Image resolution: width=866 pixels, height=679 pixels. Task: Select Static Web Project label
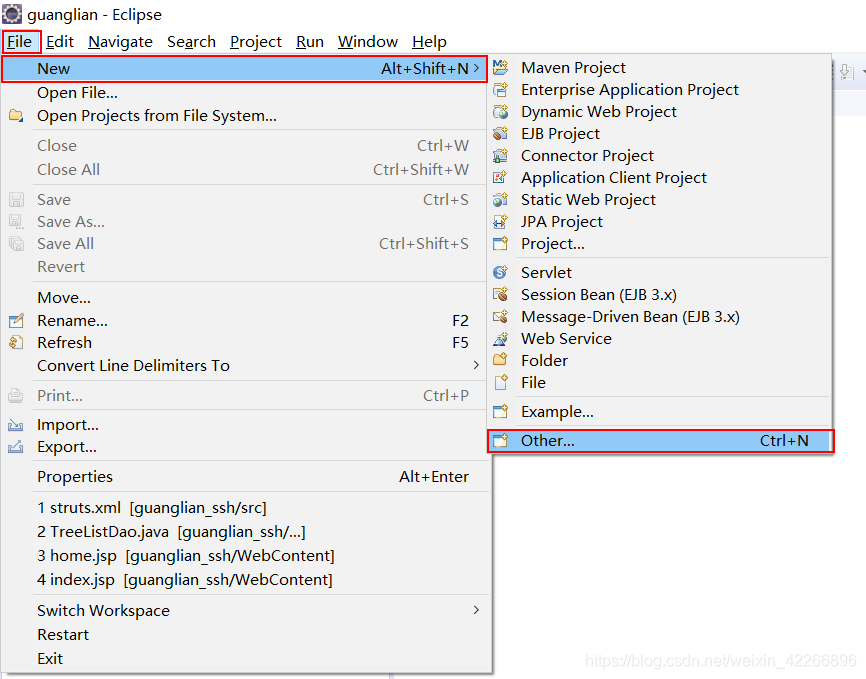tap(588, 199)
